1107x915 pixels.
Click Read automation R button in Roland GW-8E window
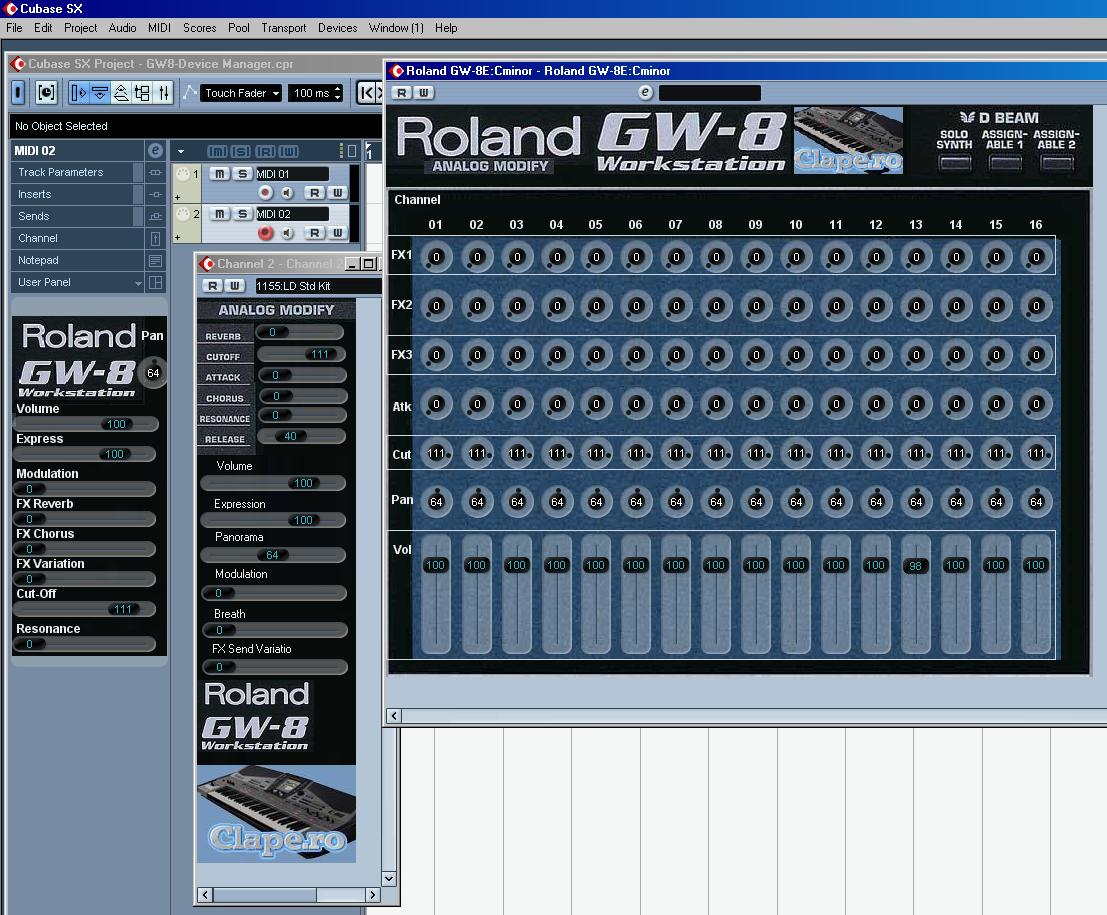[x=401, y=92]
